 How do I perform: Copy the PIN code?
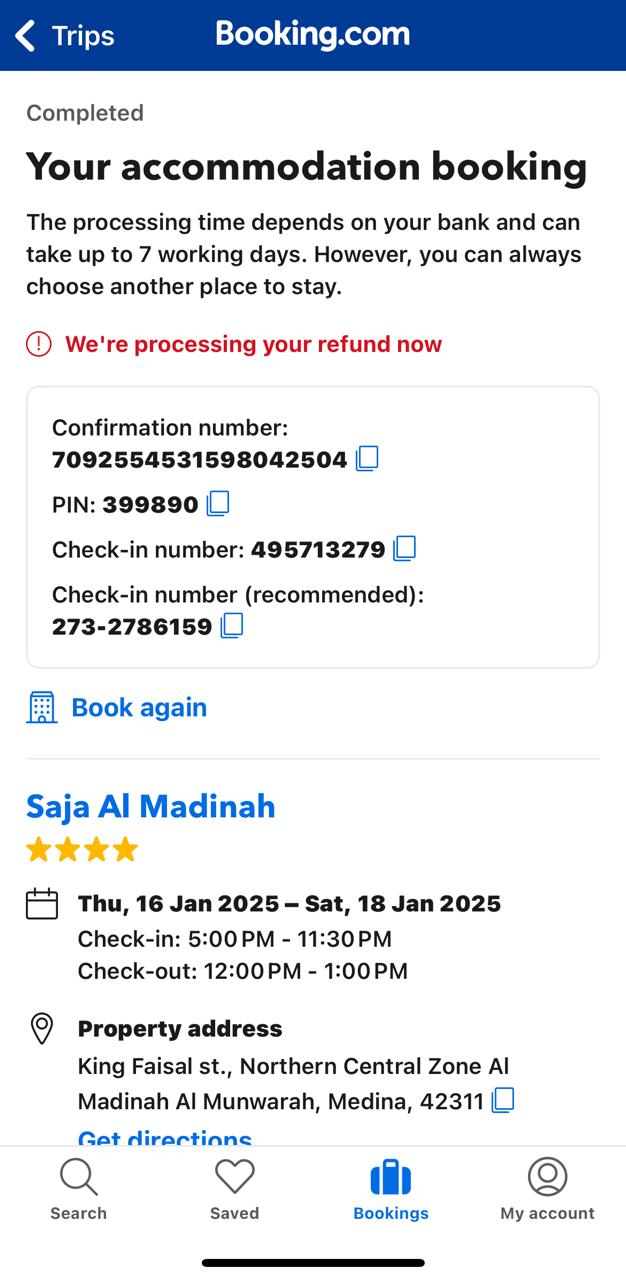coord(217,503)
